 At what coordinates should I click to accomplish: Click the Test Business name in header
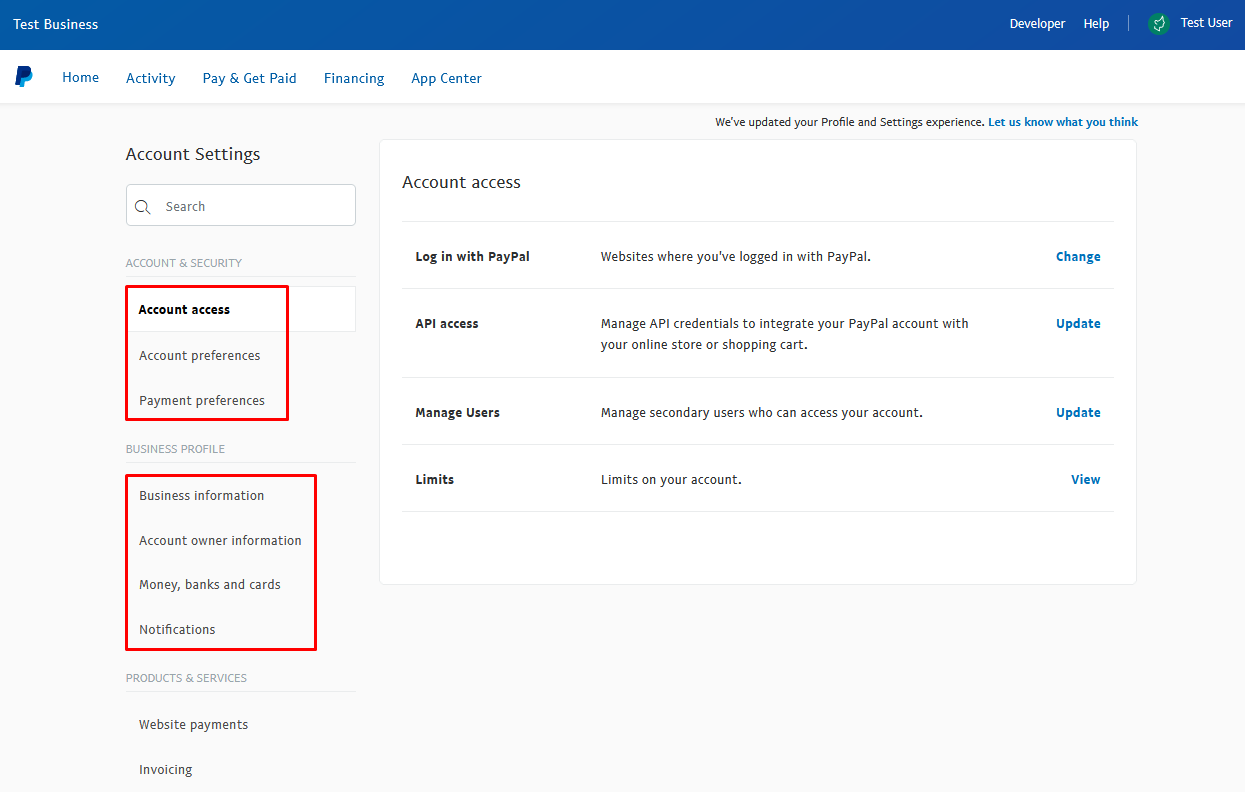point(56,24)
